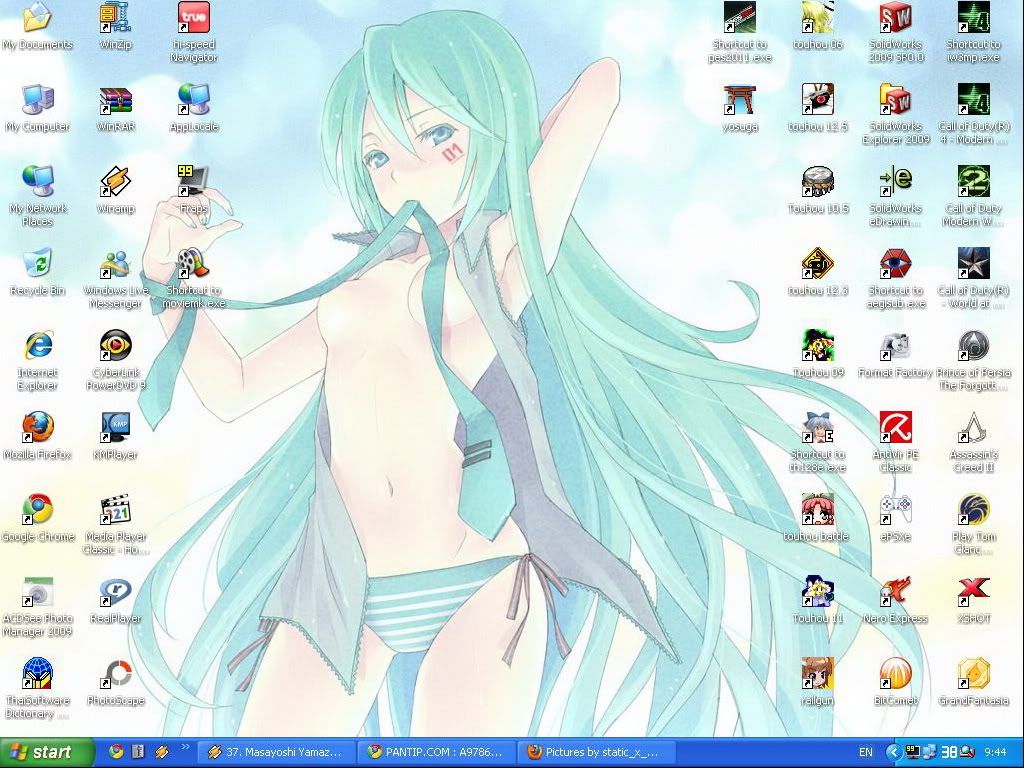Image resolution: width=1024 pixels, height=768 pixels.
Task: Launch Winamp from the quick launch bar
Action: tap(162, 752)
